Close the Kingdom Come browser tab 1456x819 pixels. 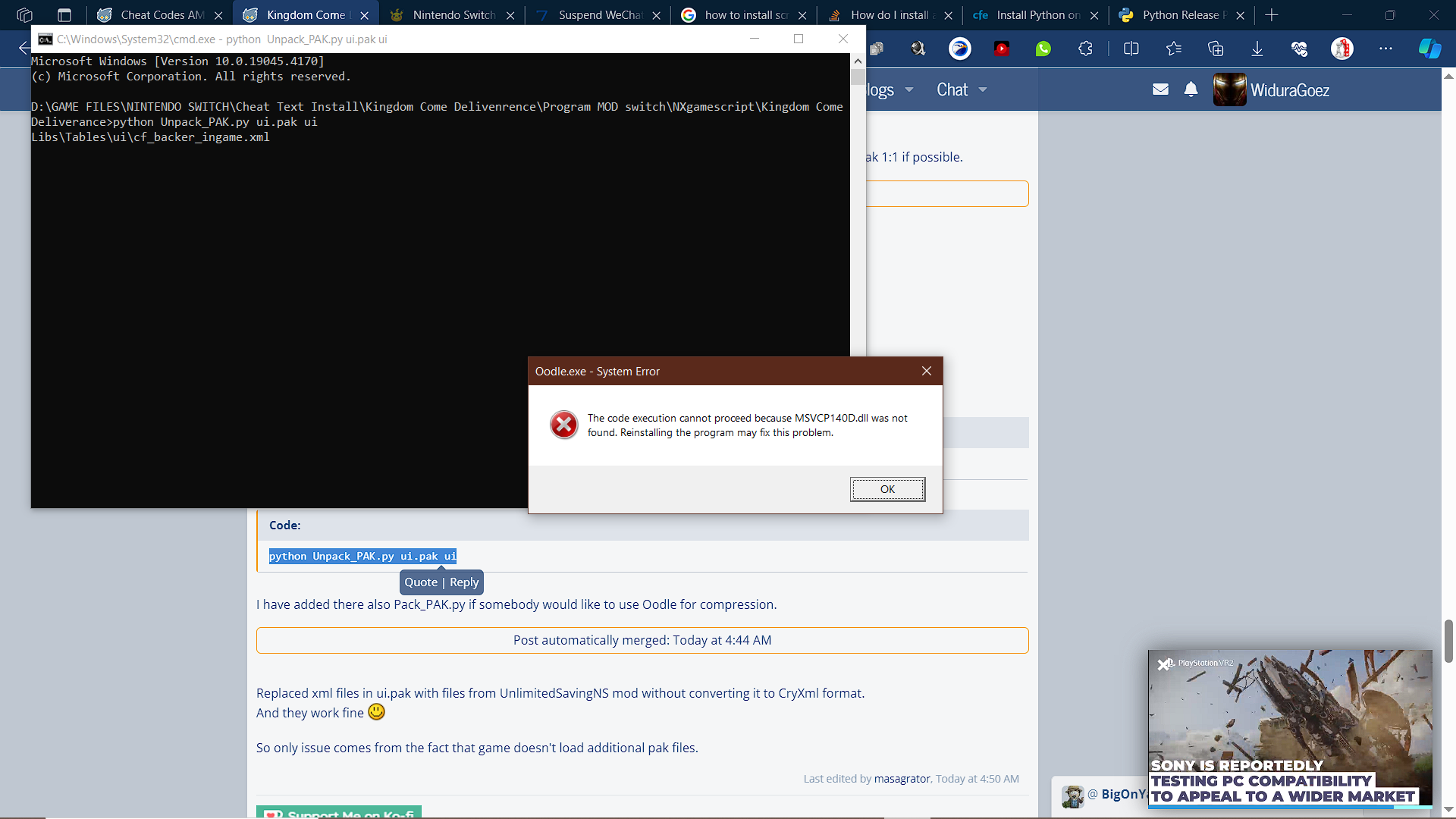(365, 15)
